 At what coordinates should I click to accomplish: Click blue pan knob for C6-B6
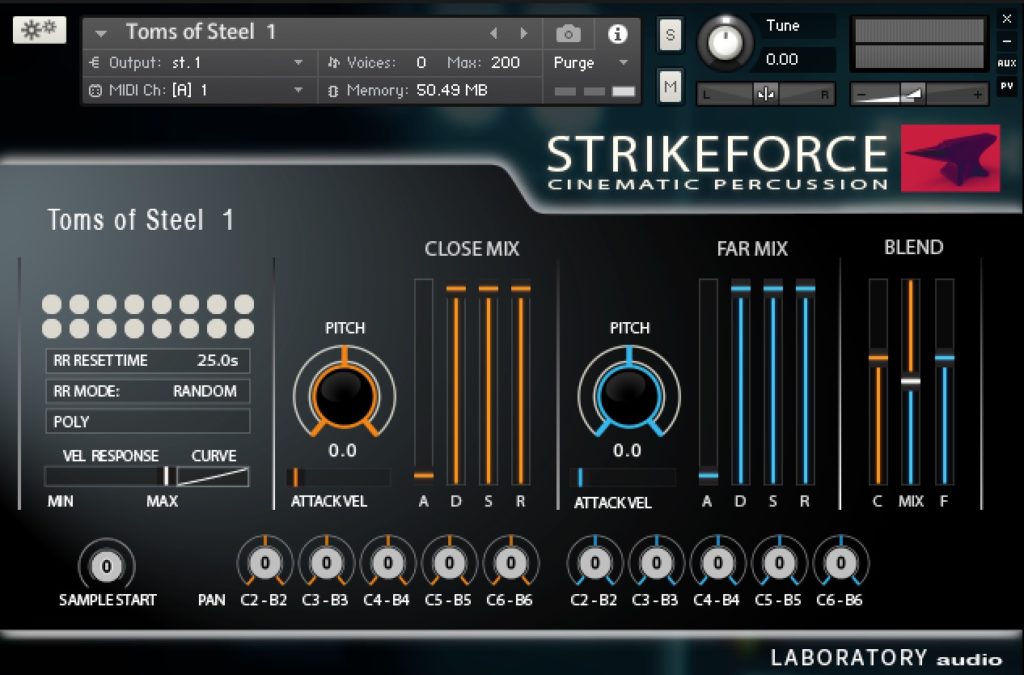pyautogui.click(x=840, y=563)
